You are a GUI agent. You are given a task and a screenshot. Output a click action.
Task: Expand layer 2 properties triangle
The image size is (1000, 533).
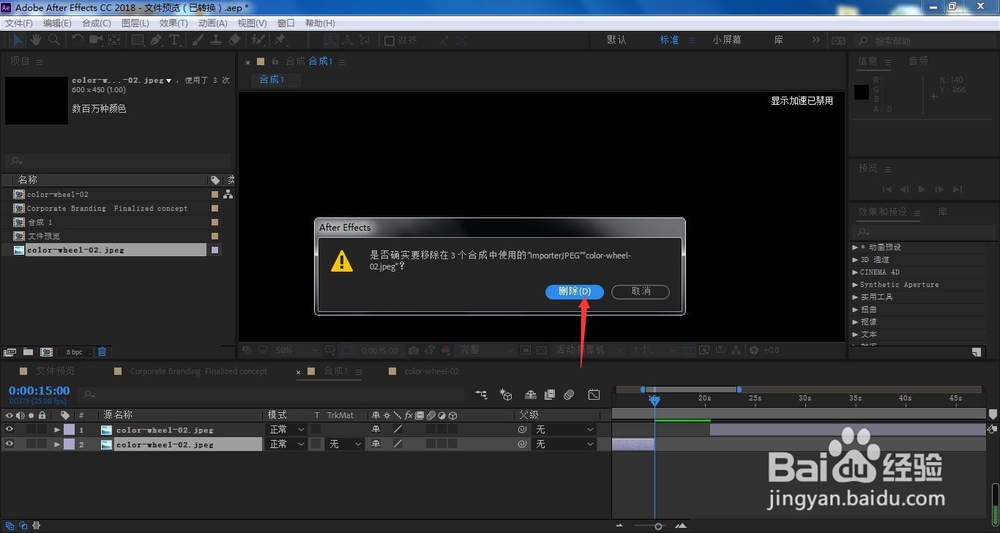(x=57, y=444)
